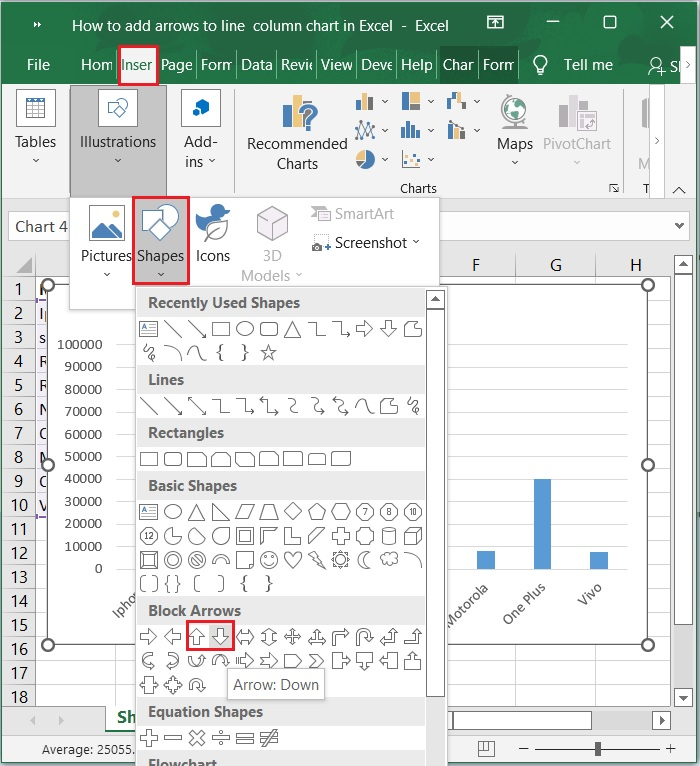Open the Page Layout tab
Viewport: 700px width, 766px height.
[x=176, y=64]
